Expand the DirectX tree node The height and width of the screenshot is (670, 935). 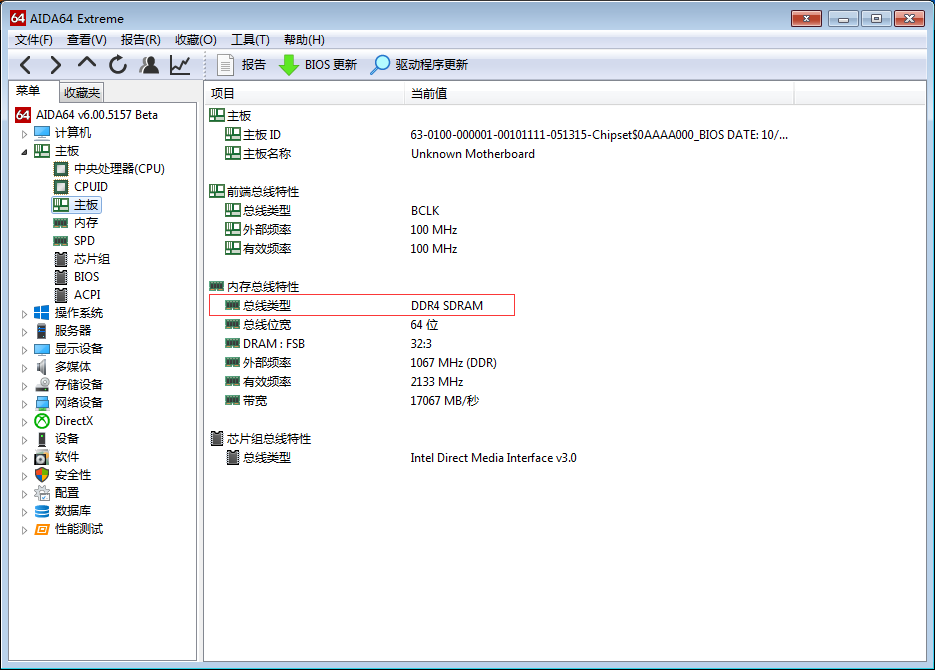[24, 421]
